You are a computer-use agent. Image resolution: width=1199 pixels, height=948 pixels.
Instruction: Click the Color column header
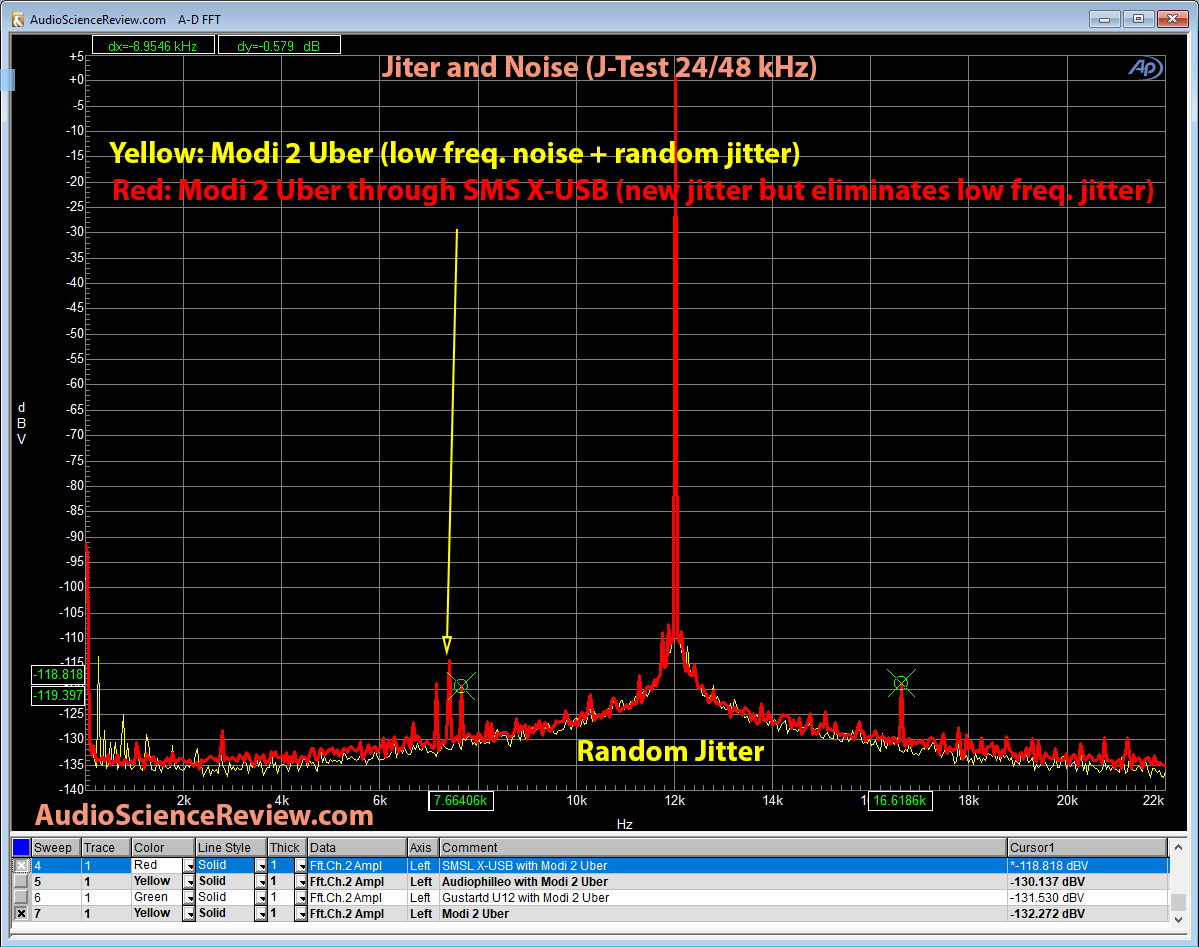click(x=163, y=847)
